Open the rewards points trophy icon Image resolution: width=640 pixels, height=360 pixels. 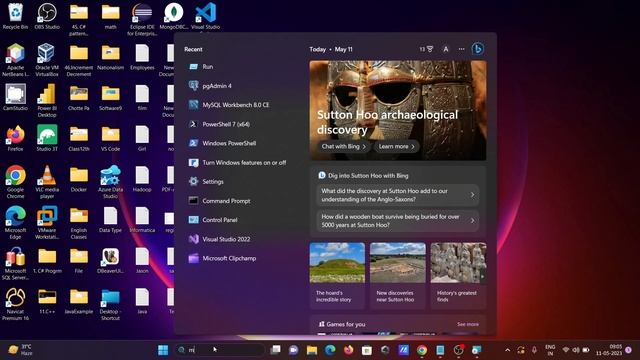[x=426, y=49]
